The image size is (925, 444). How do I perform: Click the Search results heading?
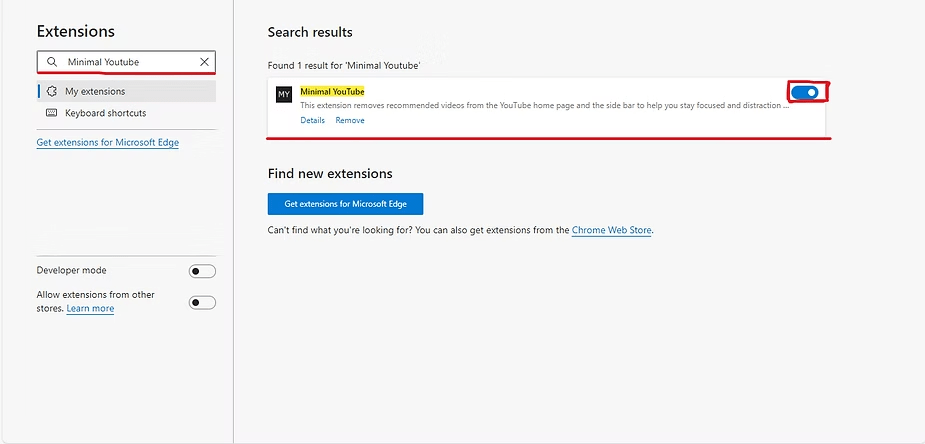click(x=310, y=32)
